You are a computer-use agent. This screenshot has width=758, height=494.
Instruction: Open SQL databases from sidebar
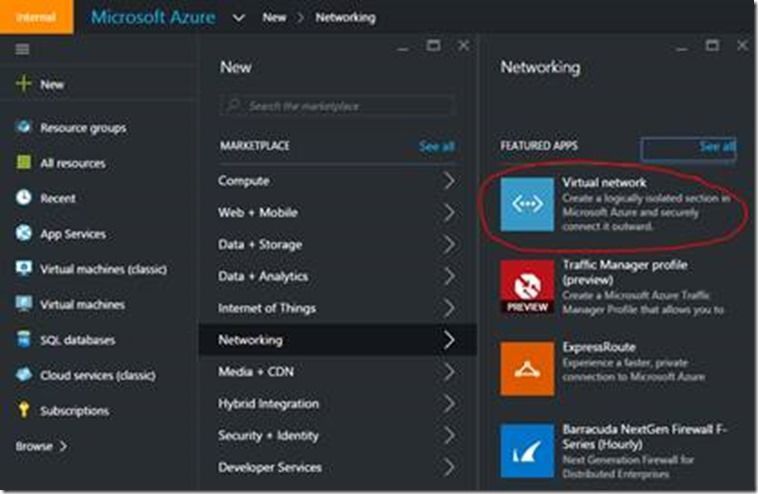(77, 340)
